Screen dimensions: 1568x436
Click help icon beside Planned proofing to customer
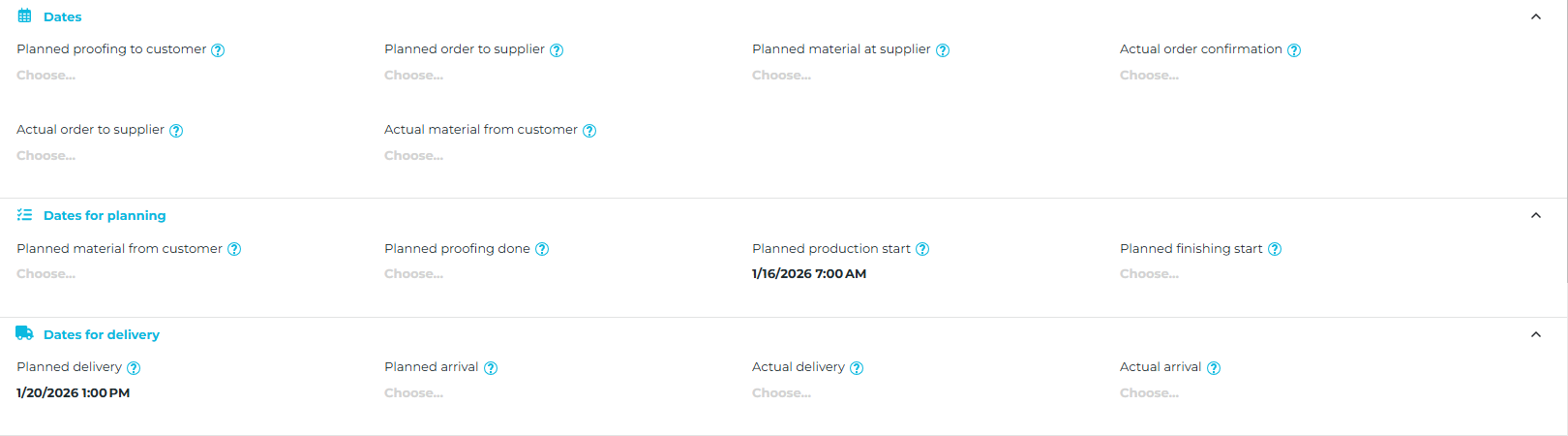[x=218, y=50]
